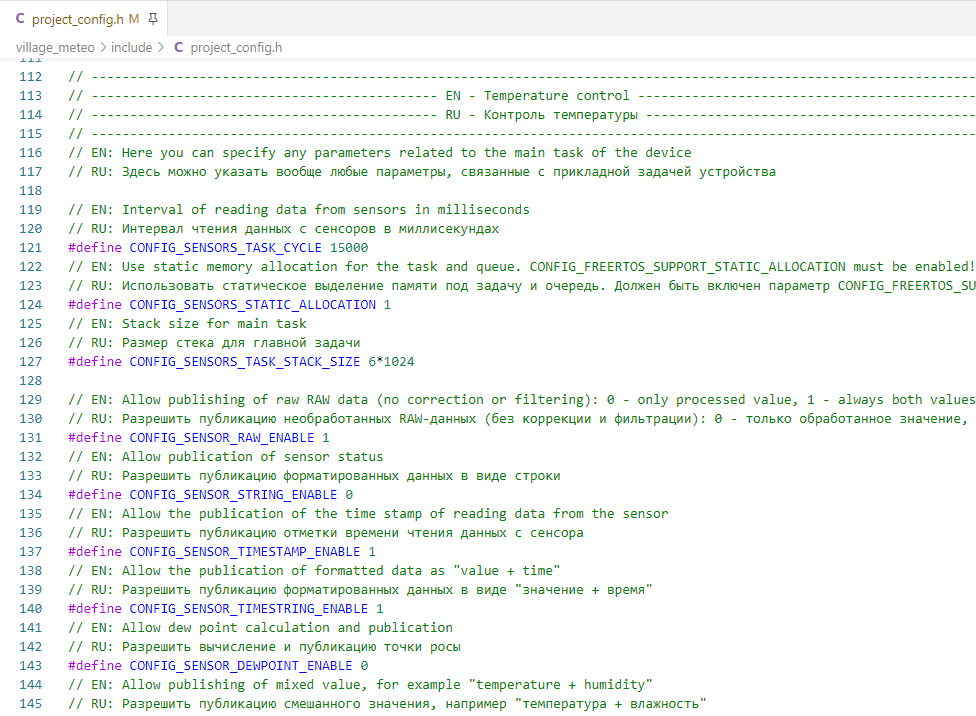The image size is (976, 716).
Task: Click the pin icon on project_config.h tab
Action: click(153, 19)
